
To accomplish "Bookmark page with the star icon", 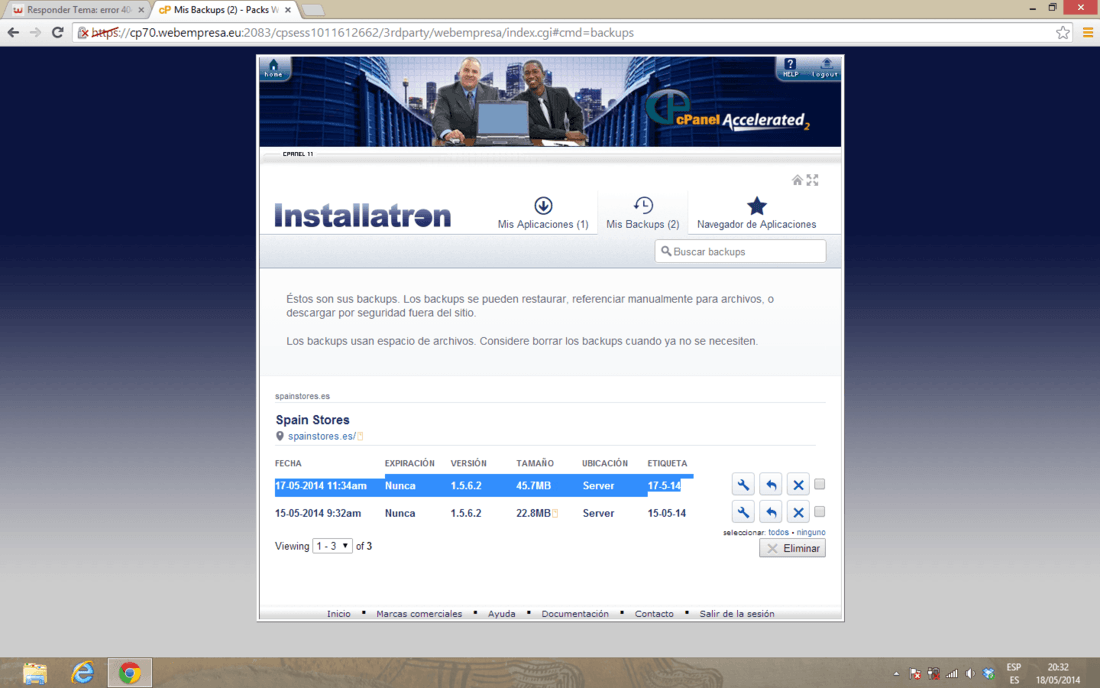I will point(1063,32).
